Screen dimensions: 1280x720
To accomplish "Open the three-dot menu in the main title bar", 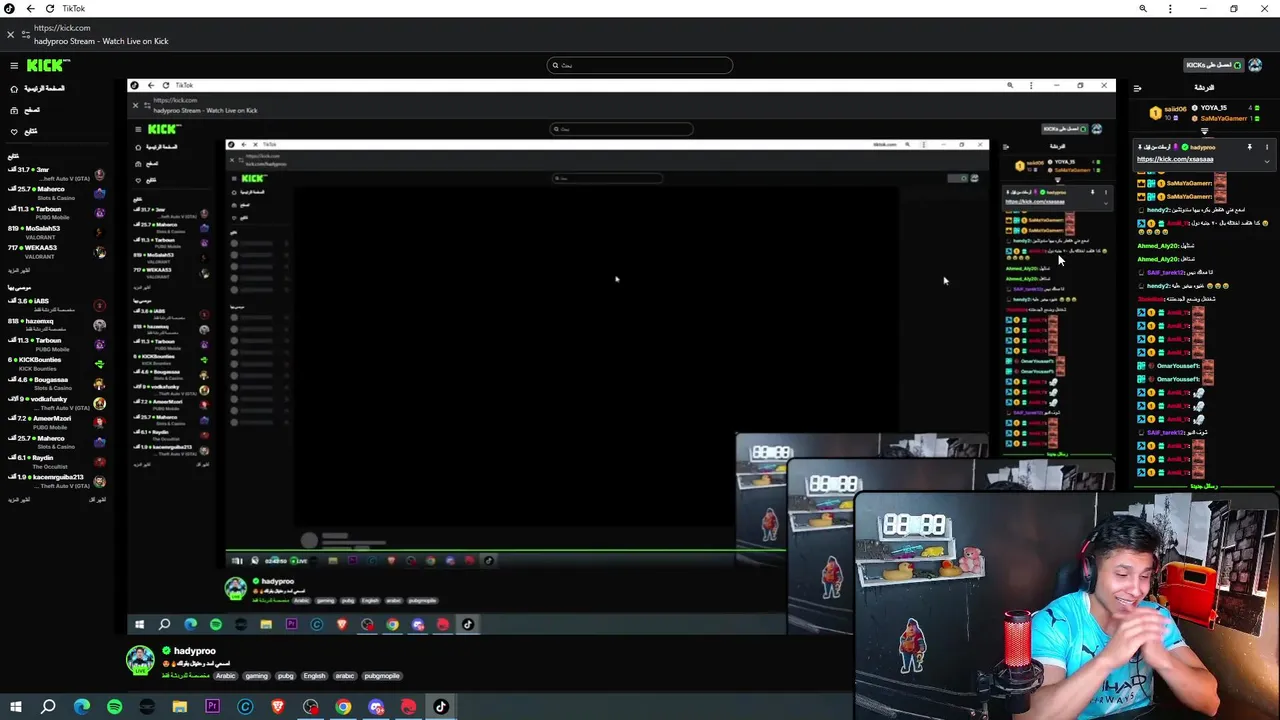I will [x=1170, y=9].
